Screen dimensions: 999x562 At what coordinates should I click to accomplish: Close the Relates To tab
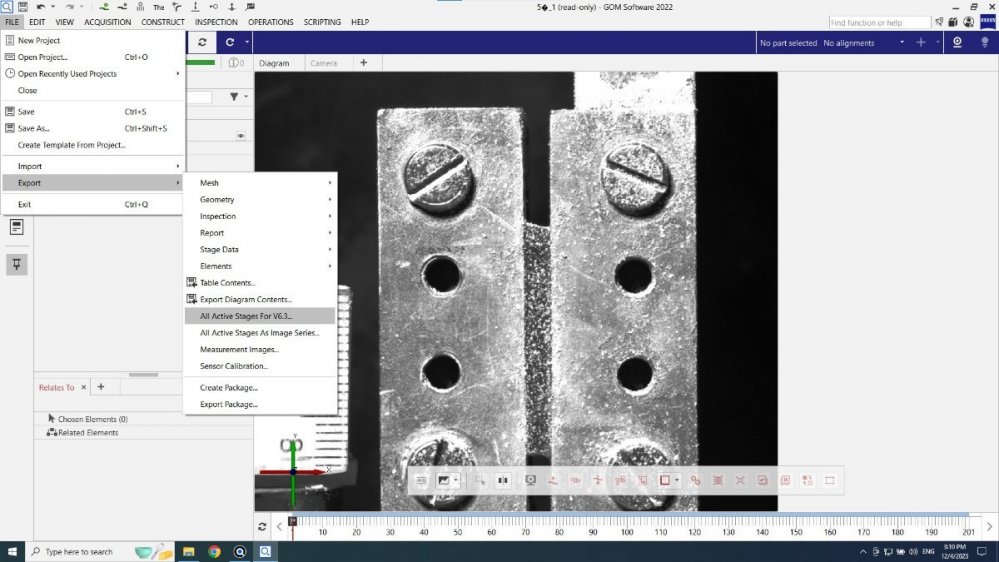(84, 387)
